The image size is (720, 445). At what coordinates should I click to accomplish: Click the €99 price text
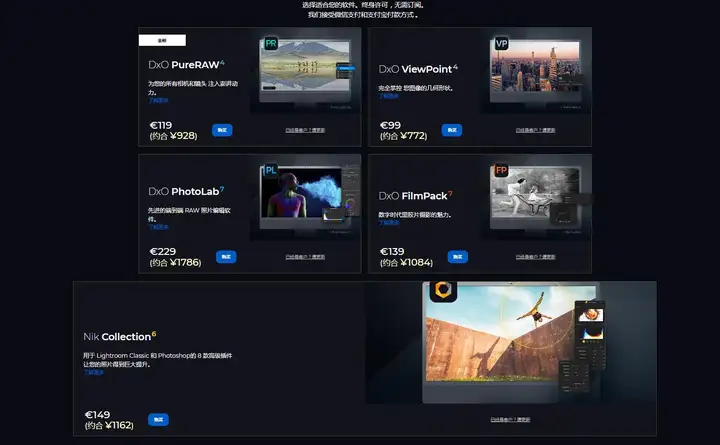click(x=390, y=125)
